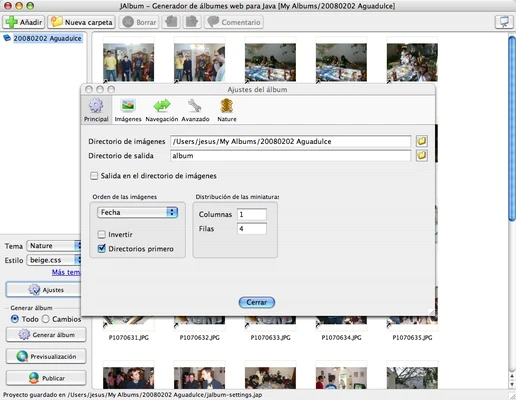This screenshot has width=516, height=400.
Task: Click the rotate left toolbar icon
Action: (x=171, y=22)
